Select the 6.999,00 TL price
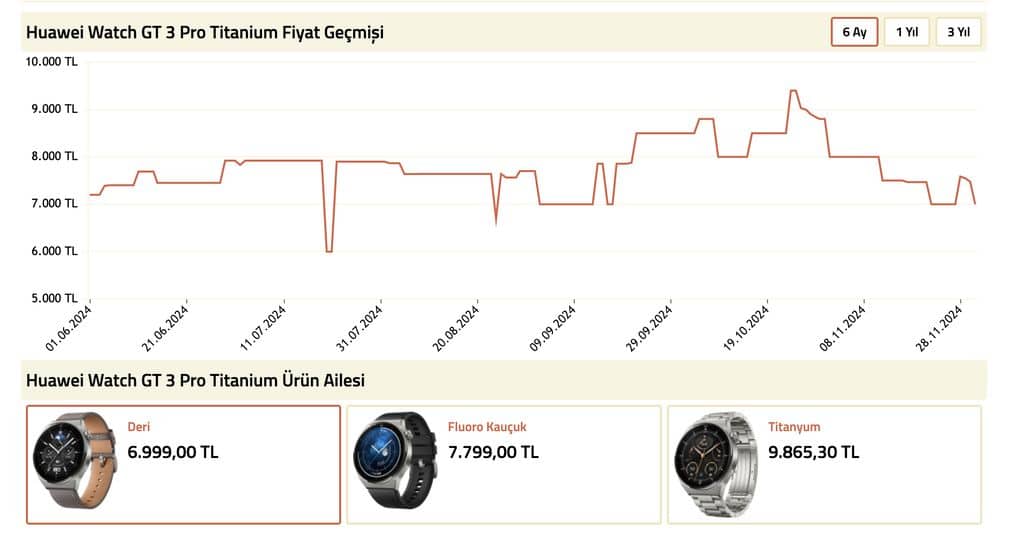Viewport: 1024px width, 551px height. [172, 452]
